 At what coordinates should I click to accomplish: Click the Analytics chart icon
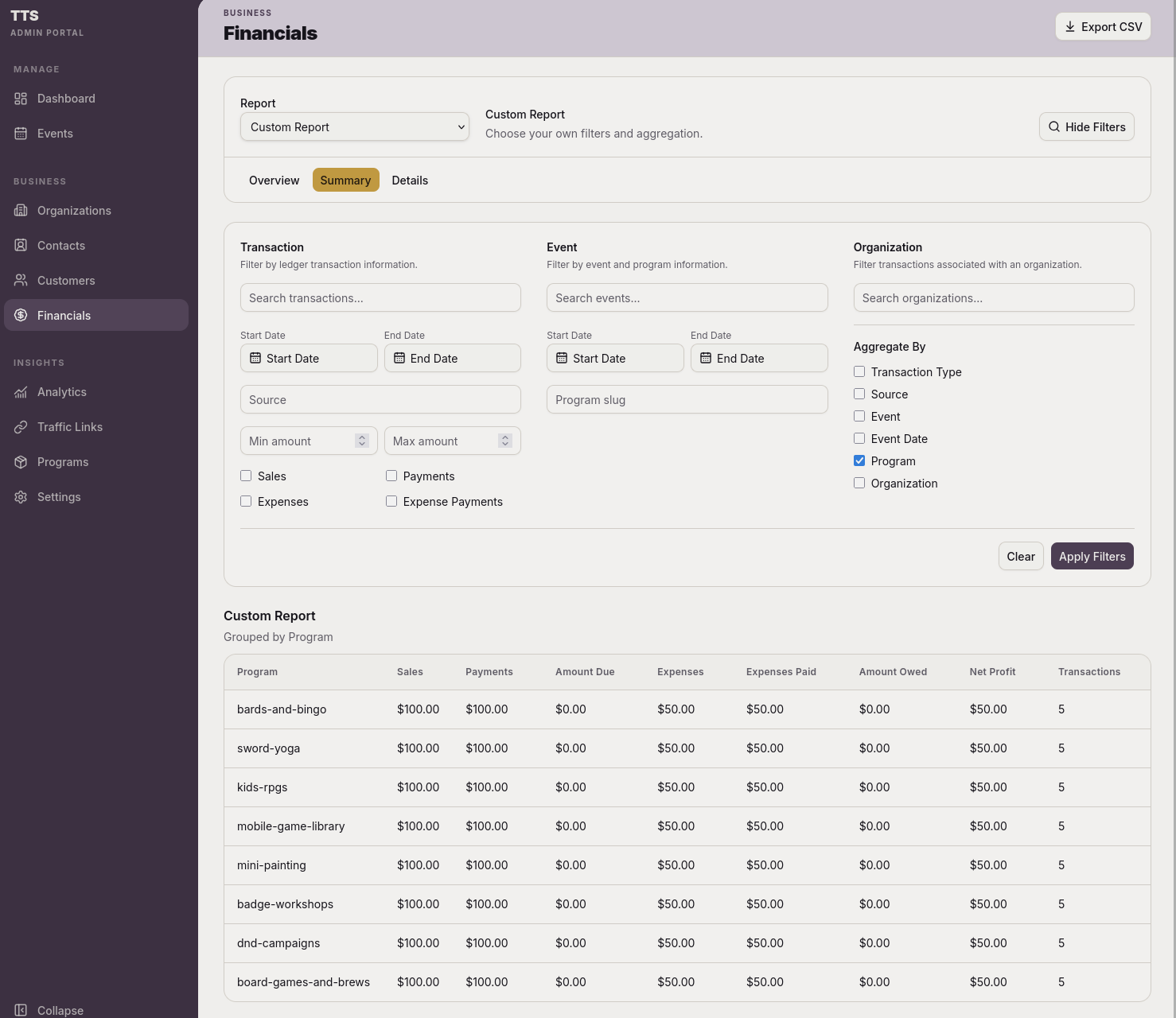click(x=21, y=392)
